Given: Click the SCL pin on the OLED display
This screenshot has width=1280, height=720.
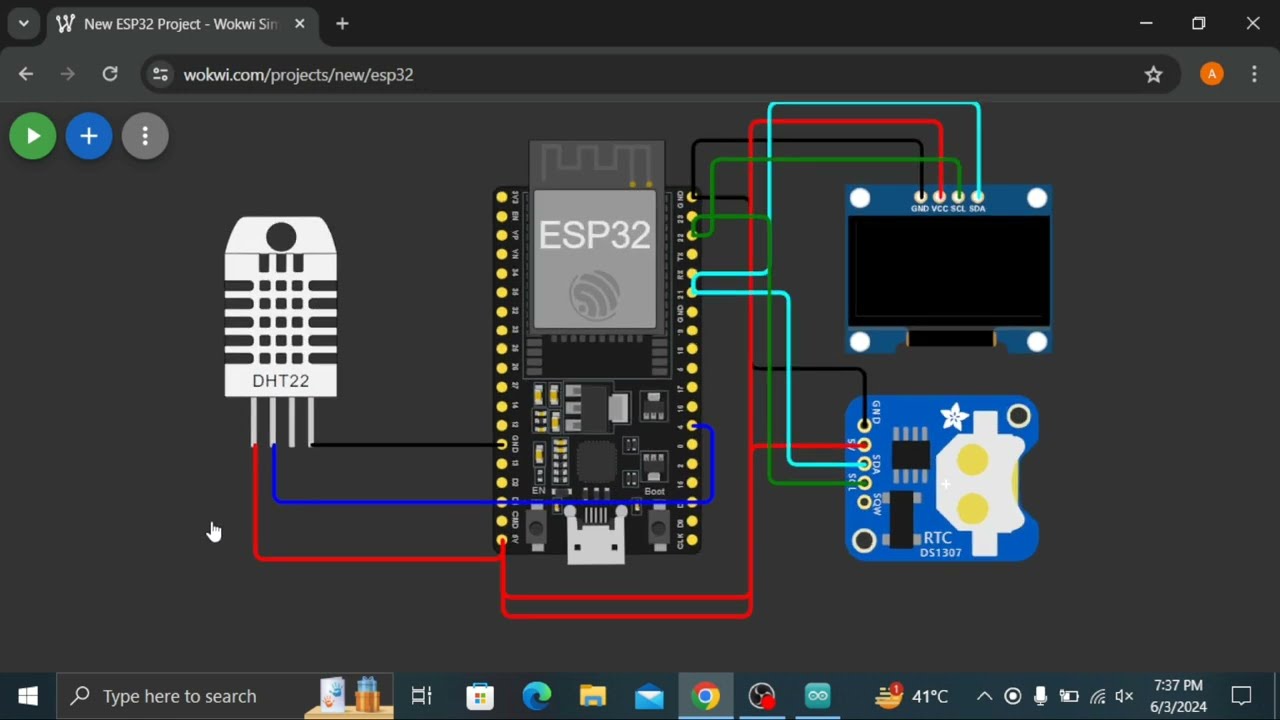Looking at the screenshot, I should tap(958, 198).
